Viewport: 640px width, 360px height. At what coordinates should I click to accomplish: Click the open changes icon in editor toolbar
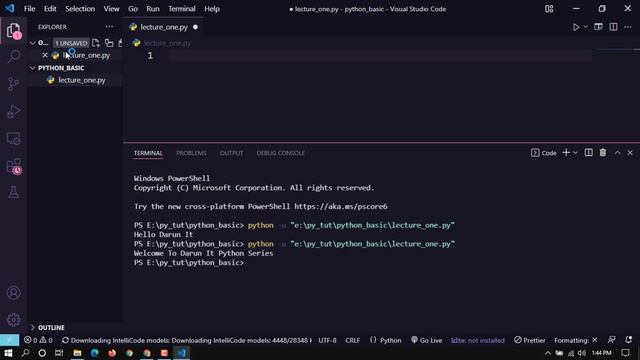click(x=598, y=27)
